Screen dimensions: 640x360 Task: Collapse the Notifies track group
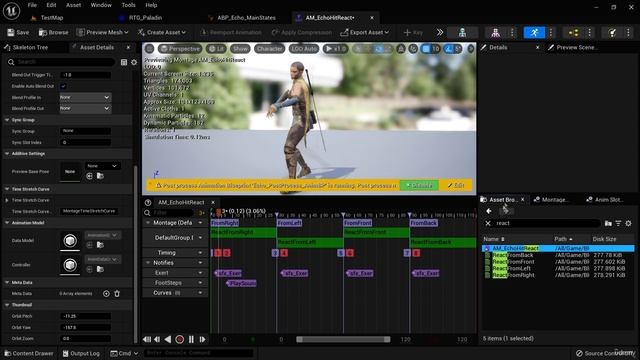pos(148,263)
